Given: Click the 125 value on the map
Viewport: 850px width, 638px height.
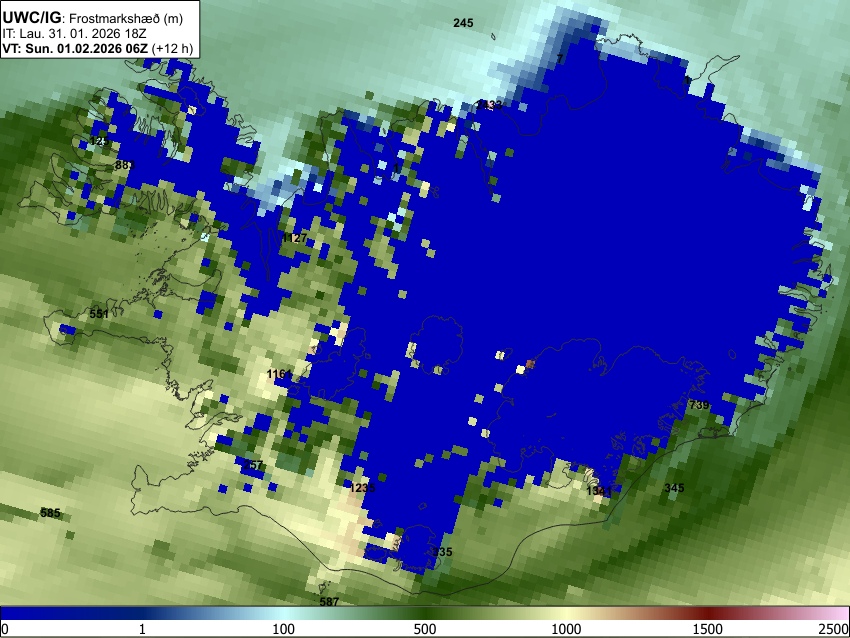Looking at the screenshot, I should coord(100,141).
